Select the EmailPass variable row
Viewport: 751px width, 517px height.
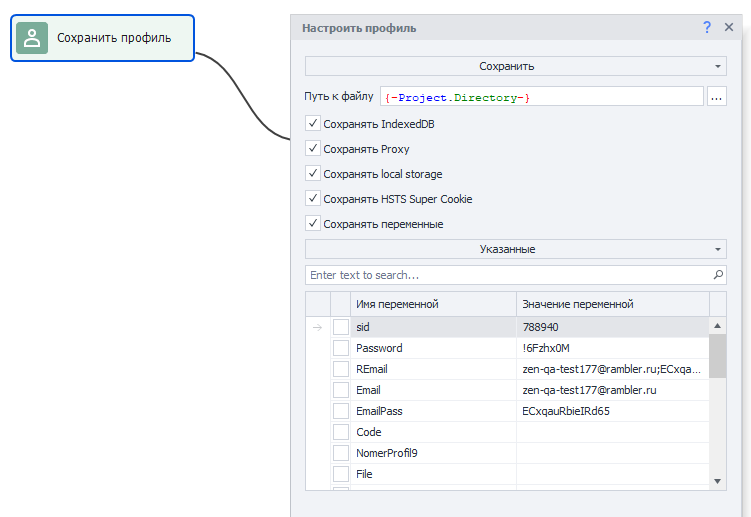point(433,411)
